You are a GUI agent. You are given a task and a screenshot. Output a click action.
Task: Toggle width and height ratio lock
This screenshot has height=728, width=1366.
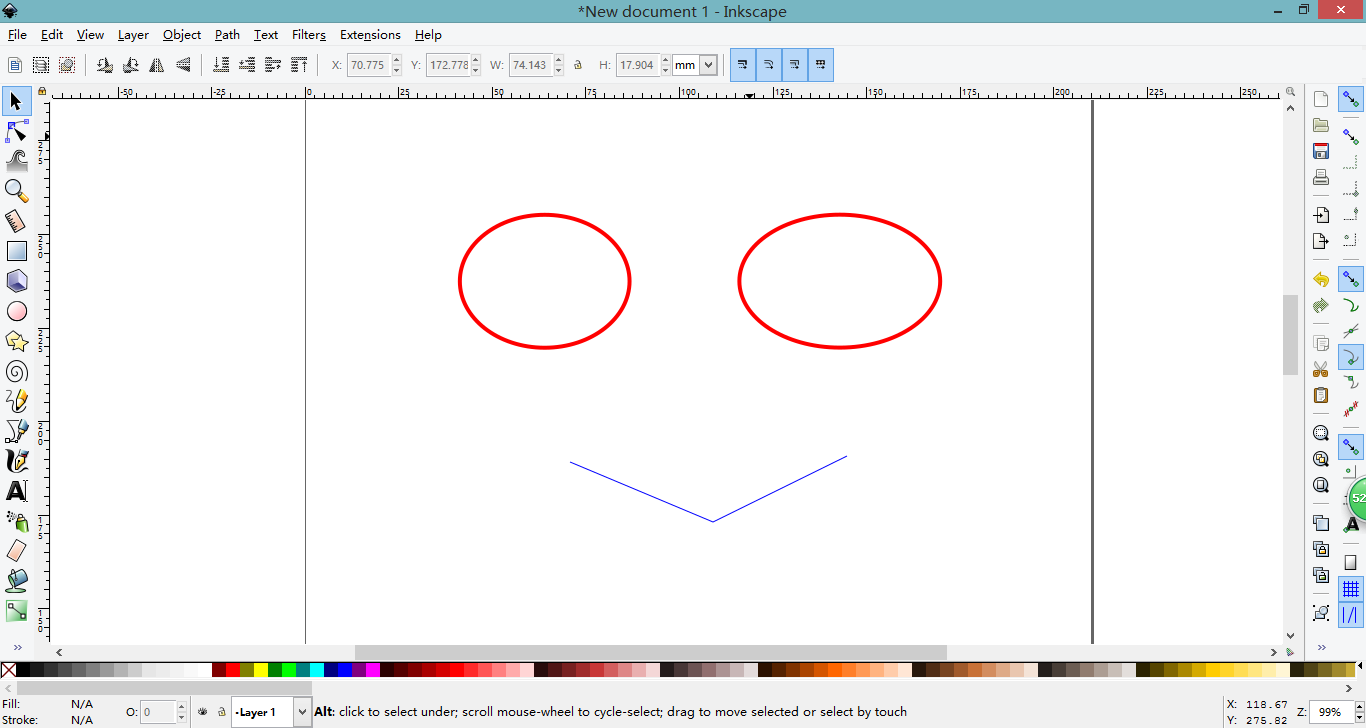pyautogui.click(x=578, y=65)
